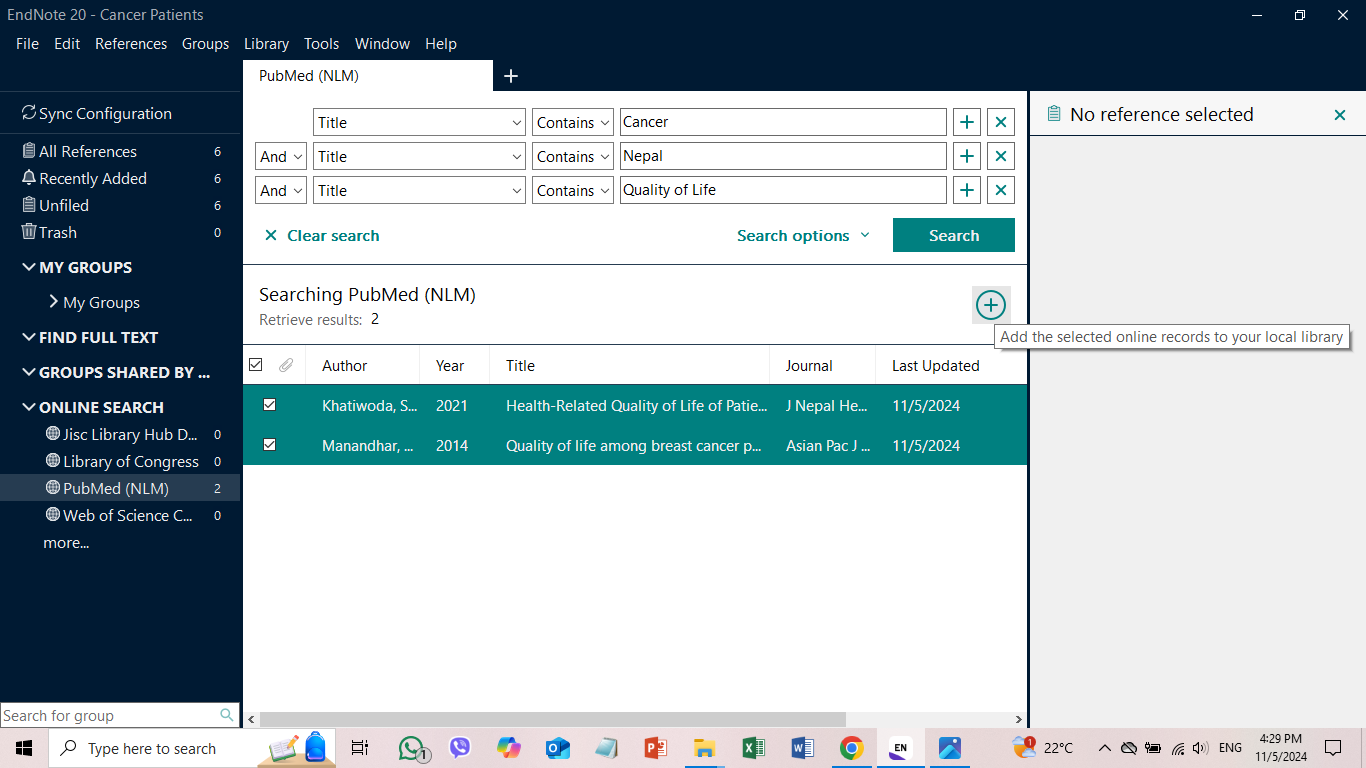The image size is (1366, 768).
Task: Click the group search magnifier icon
Action: 227,715
